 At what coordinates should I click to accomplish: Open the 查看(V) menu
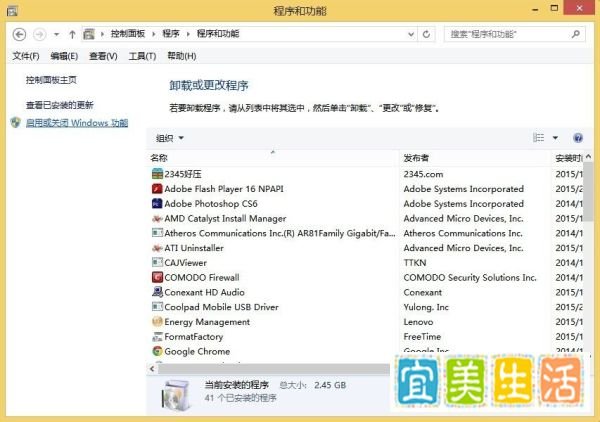click(103, 56)
